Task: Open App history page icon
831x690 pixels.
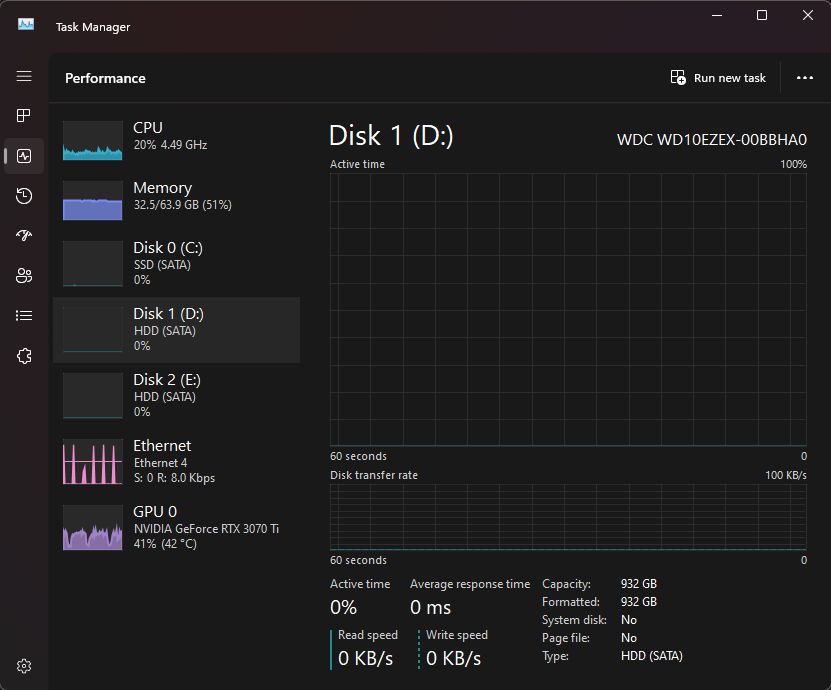Action: [24, 196]
